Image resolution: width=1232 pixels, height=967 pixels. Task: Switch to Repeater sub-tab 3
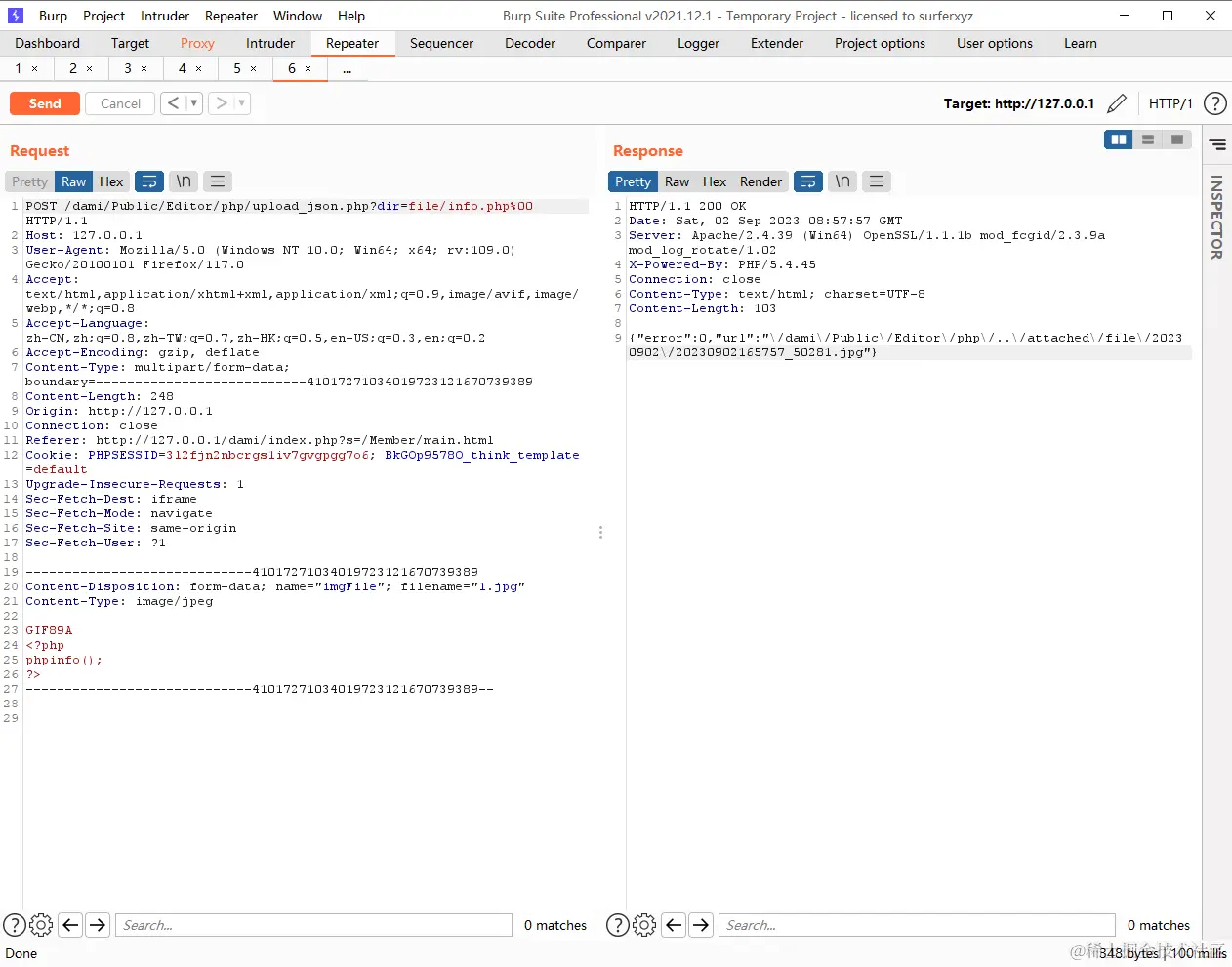(128, 68)
